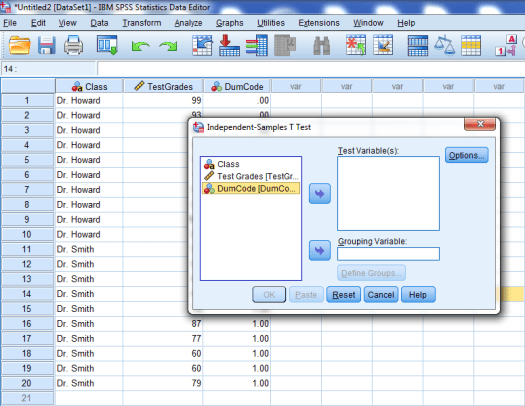The image size is (525, 406).
Task: Click the Reset button in dialog
Action: 344,295
